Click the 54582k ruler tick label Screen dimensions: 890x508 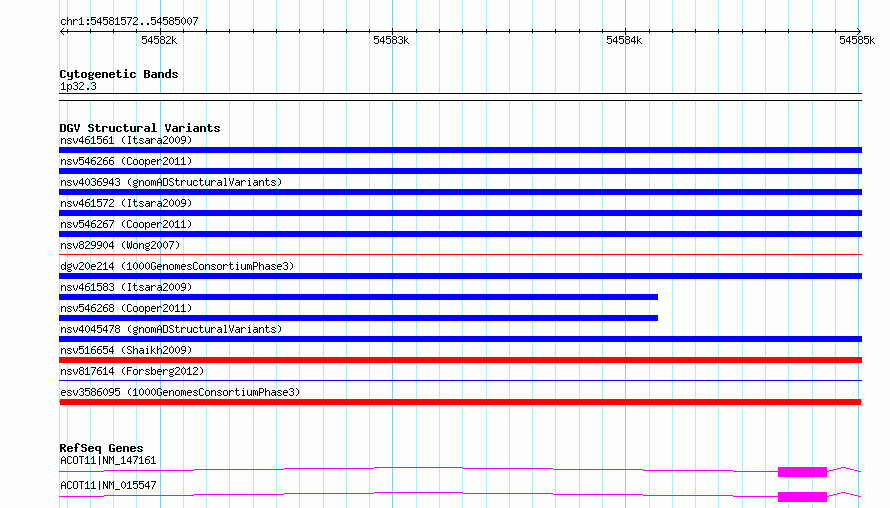(x=159, y=40)
